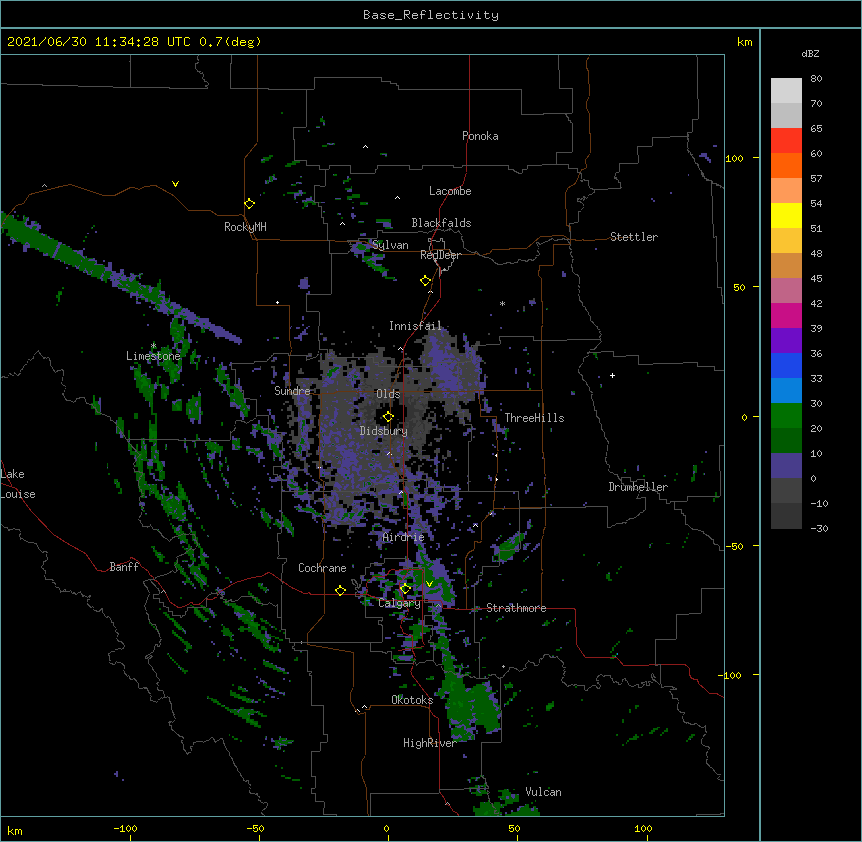Click the Okotoks city label
The image size is (862, 842).
(x=412, y=700)
